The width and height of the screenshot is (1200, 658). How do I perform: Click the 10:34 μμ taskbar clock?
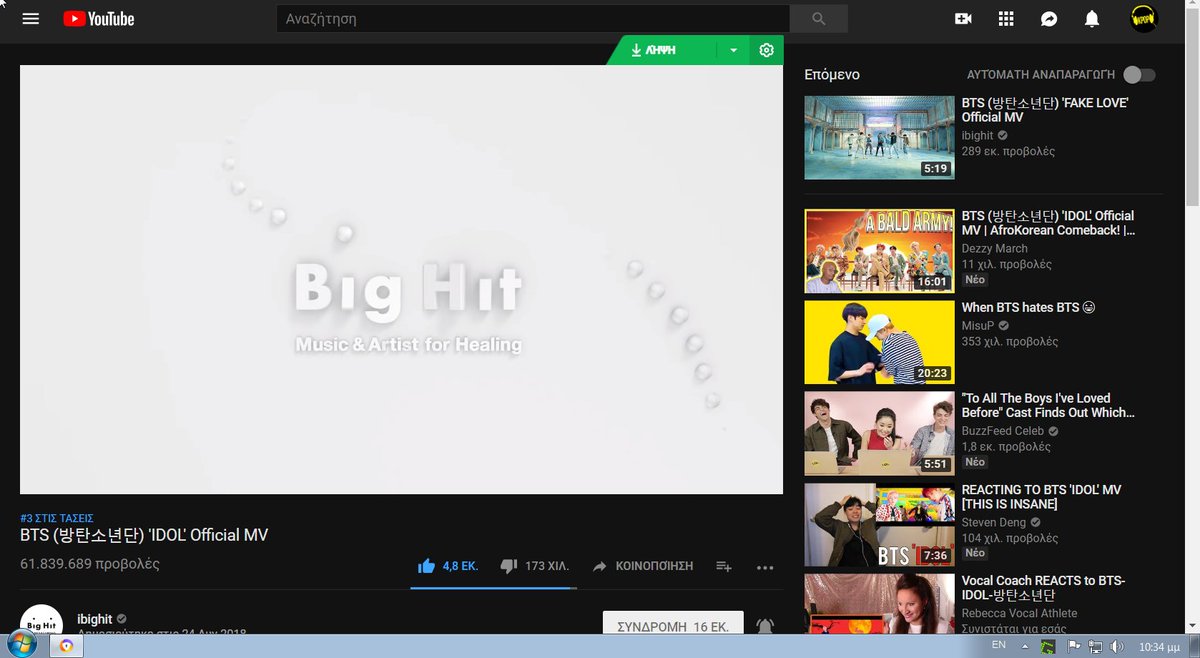click(1160, 646)
